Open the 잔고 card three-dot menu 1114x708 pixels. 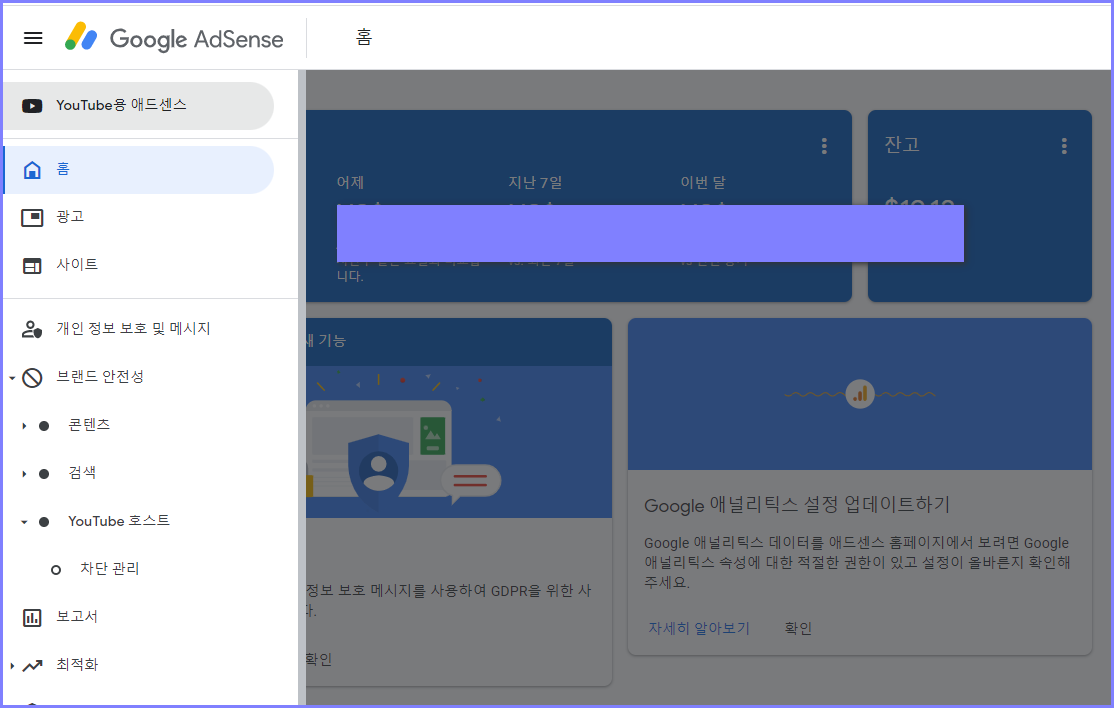click(x=1064, y=146)
